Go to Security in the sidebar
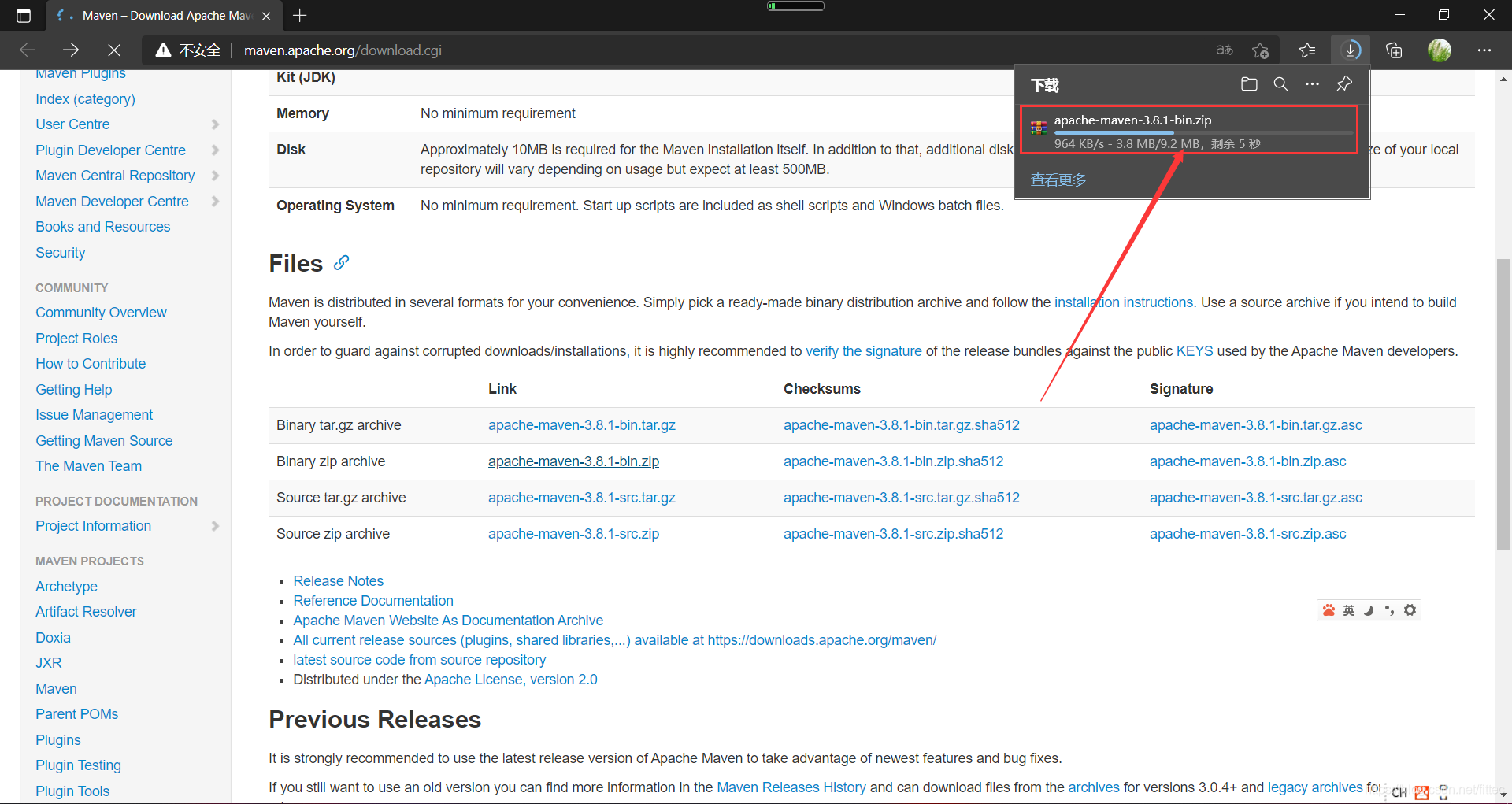The height and width of the screenshot is (804, 1512). point(60,252)
